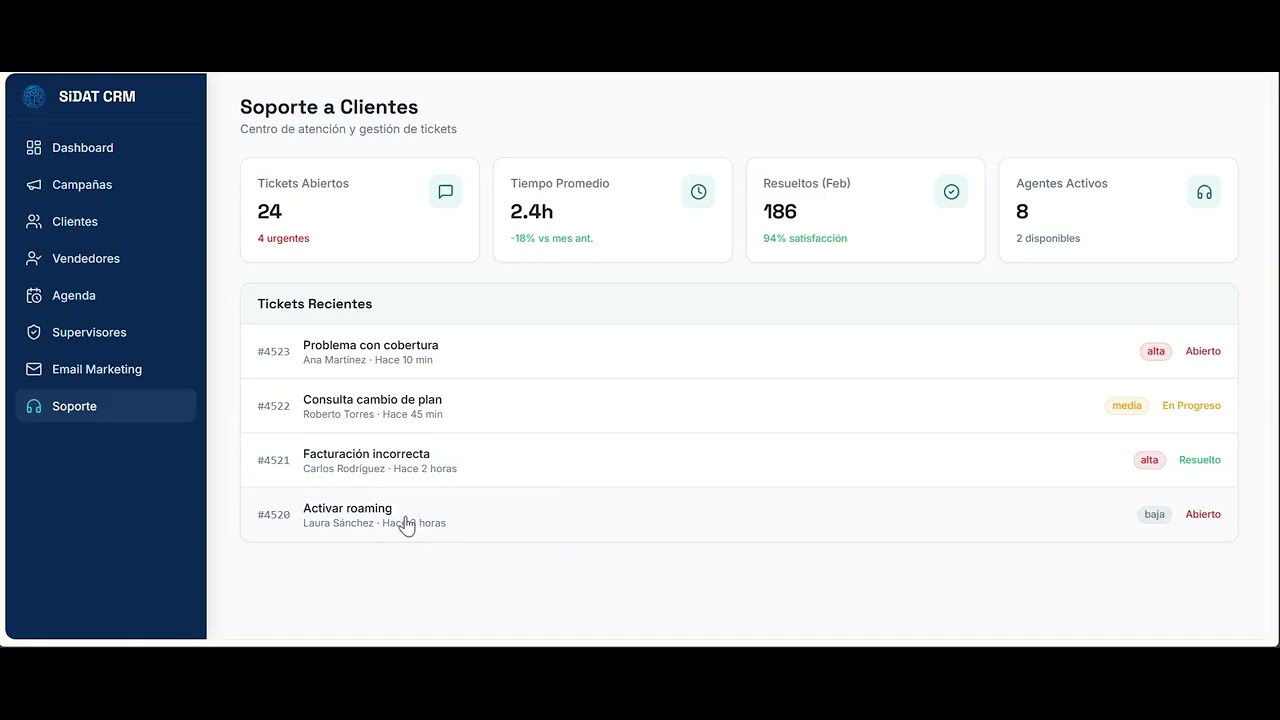Select Supervisores in the sidebar
The image size is (1280, 720).
point(106,332)
